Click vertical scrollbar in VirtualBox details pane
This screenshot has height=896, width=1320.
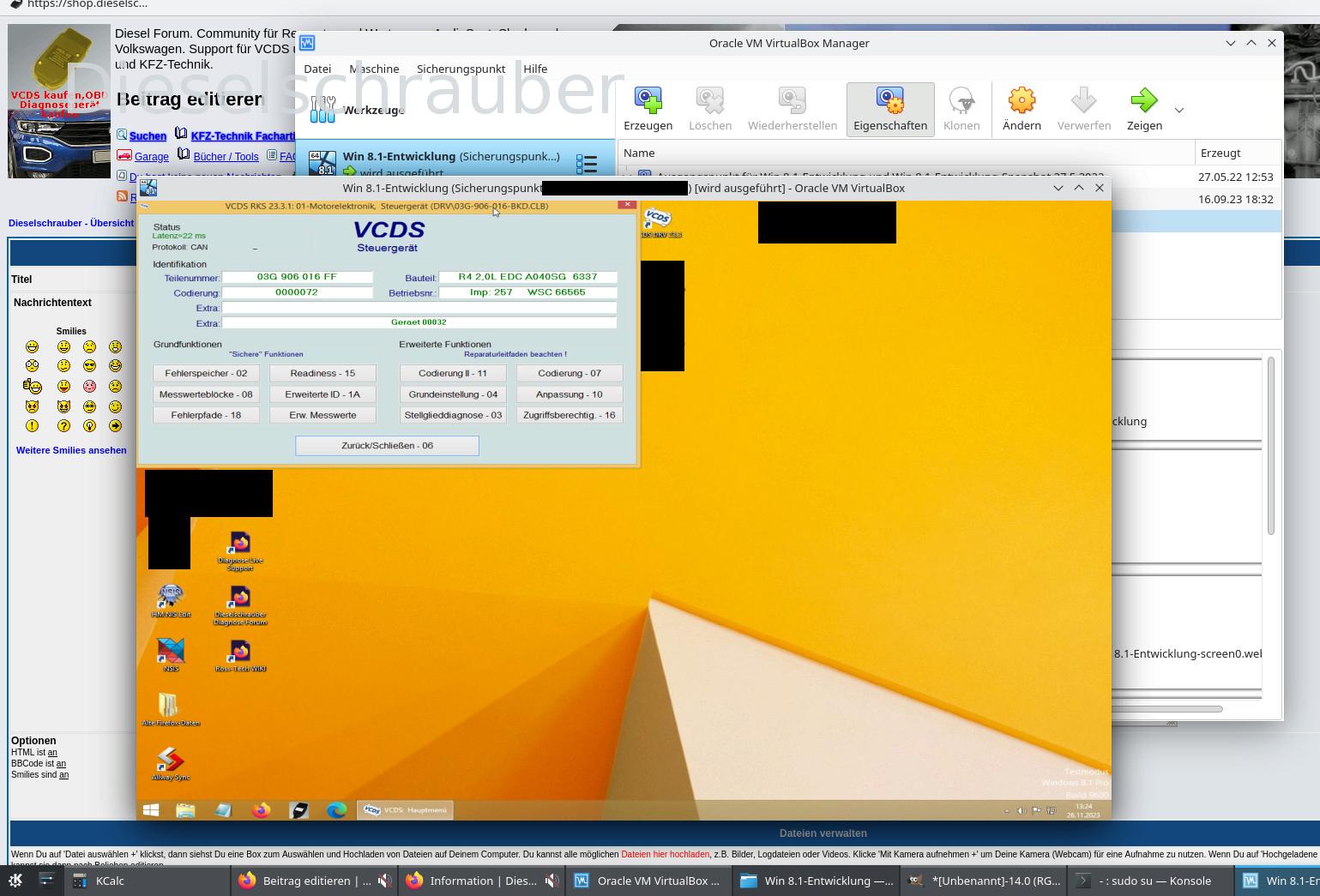(1271, 446)
